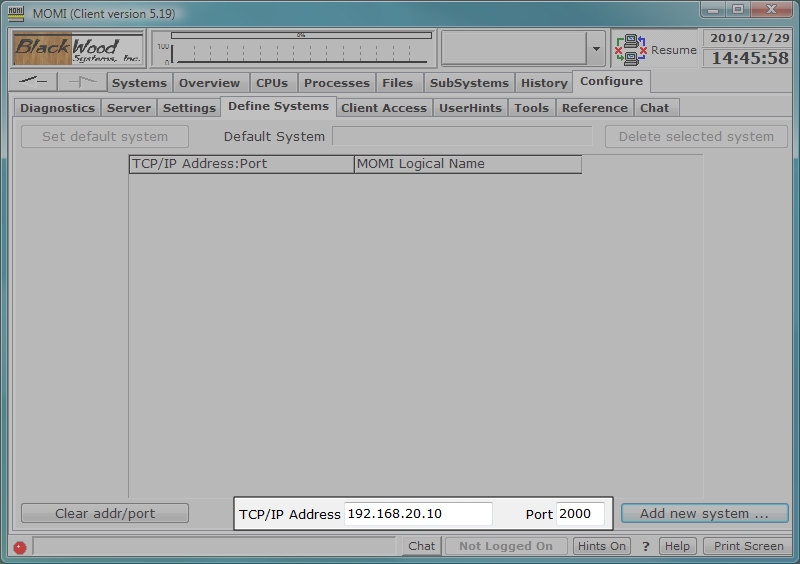Open the Client Access sub-tab
The height and width of the screenshot is (564, 800).
coord(384,108)
